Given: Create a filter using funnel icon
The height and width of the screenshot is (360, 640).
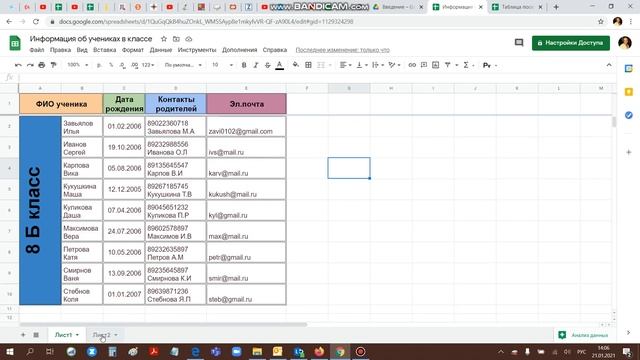Looking at the screenshot, I should pyautogui.click(x=448, y=65).
